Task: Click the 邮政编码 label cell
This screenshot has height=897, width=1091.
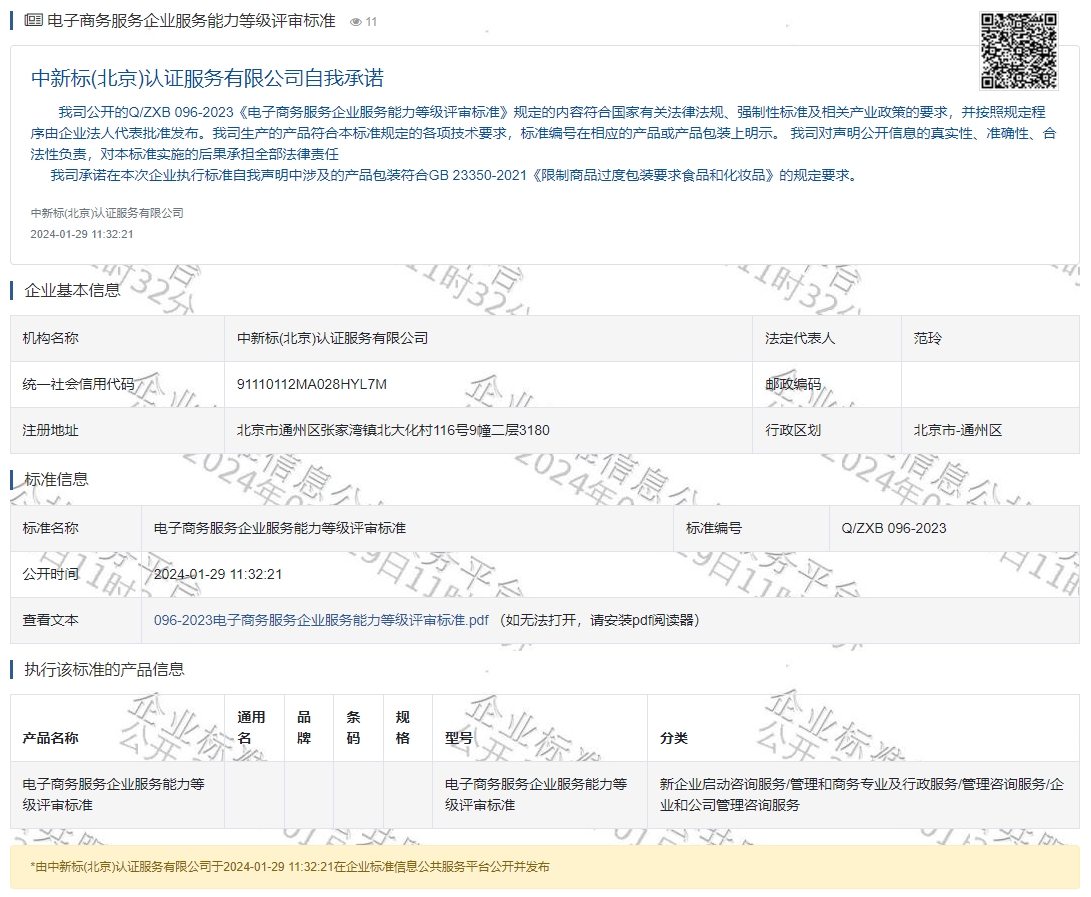Action: point(827,384)
